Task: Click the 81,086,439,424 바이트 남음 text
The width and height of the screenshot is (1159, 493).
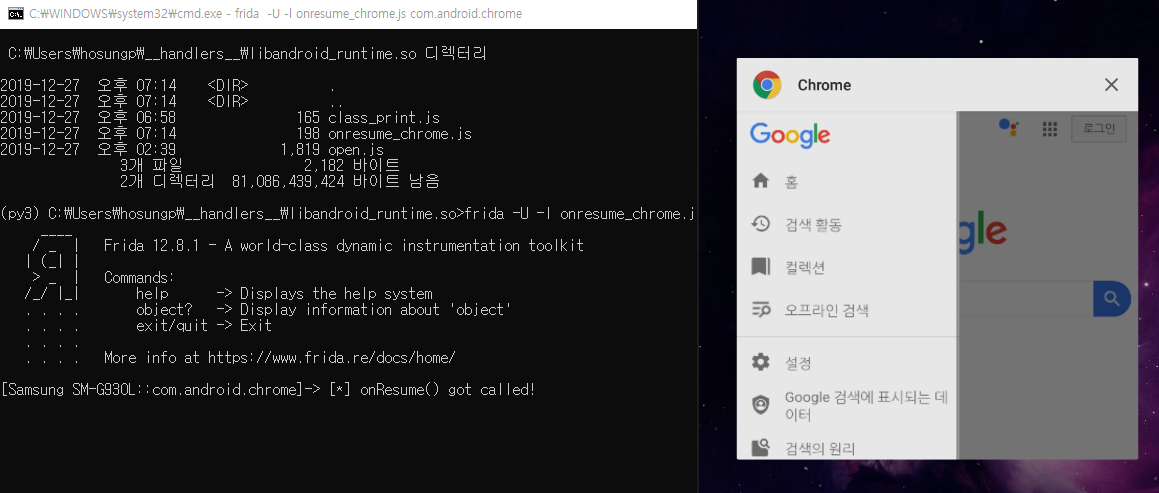Action: [x=335, y=181]
